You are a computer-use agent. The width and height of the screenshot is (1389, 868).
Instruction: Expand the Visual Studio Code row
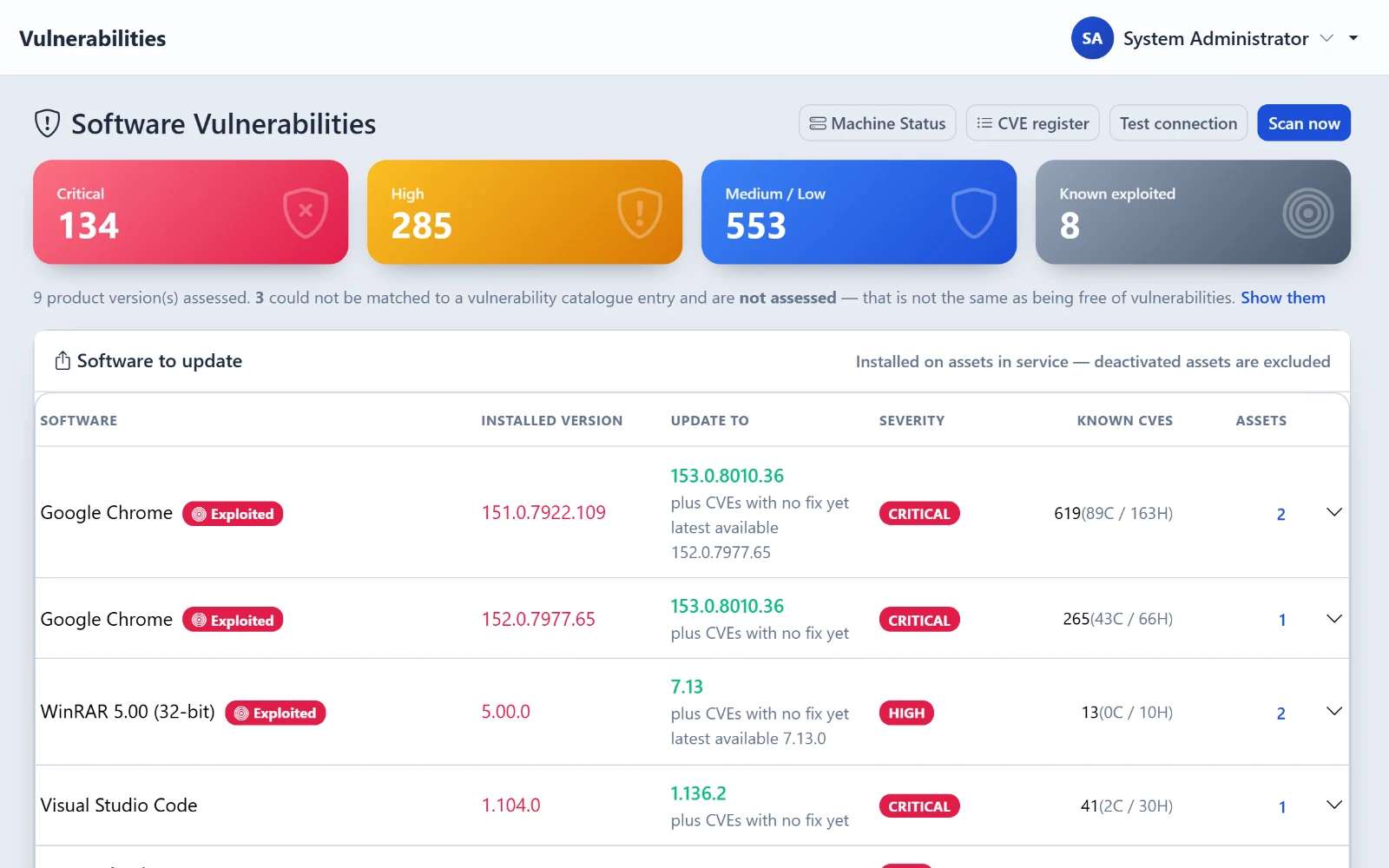1334,806
